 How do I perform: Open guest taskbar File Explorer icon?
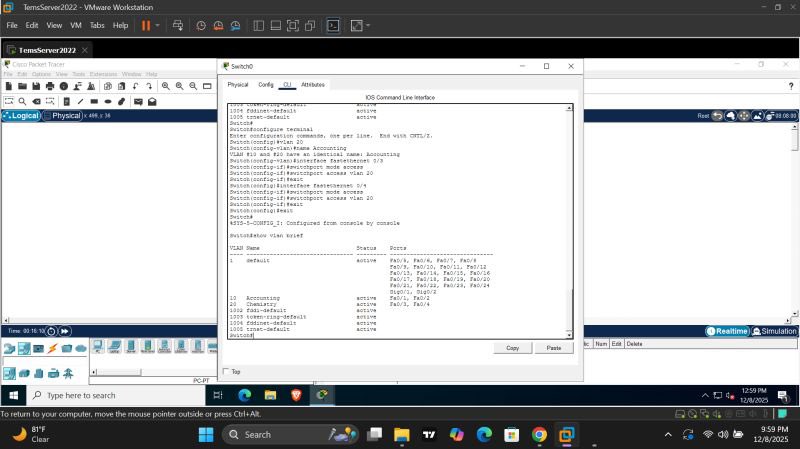(x=270, y=395)
